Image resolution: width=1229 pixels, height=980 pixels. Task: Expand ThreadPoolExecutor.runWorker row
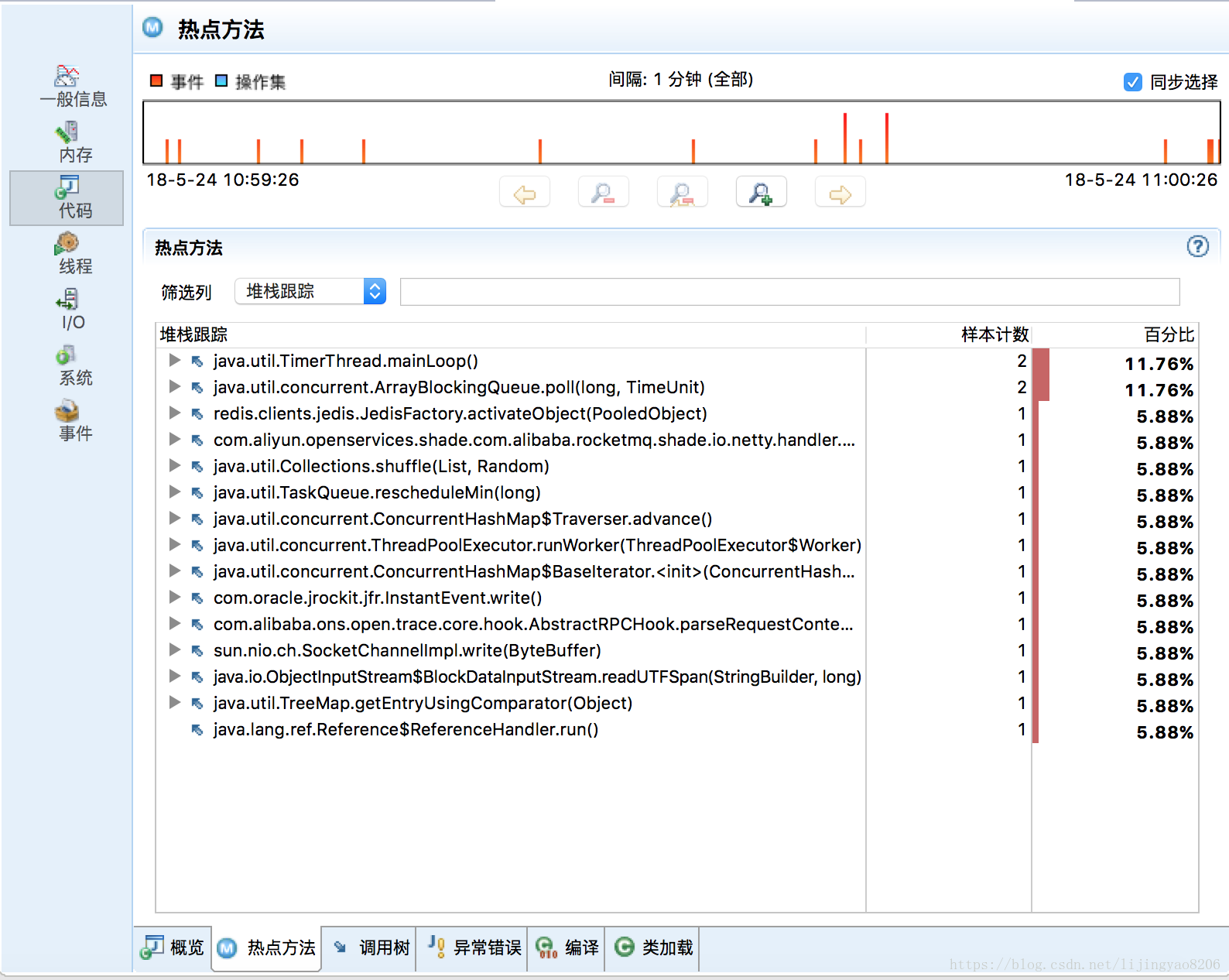pyautogui.click(x=175, y=544)
